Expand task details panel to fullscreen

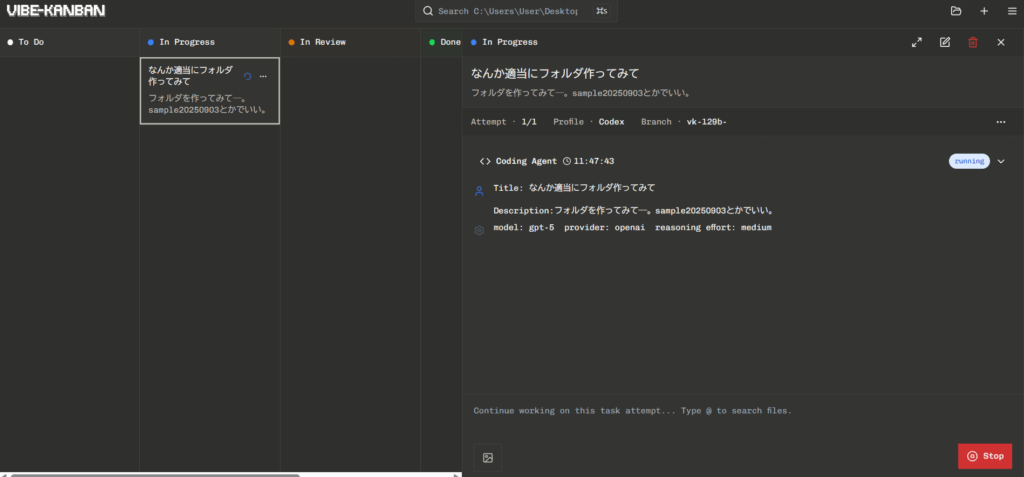coord(917,42)
